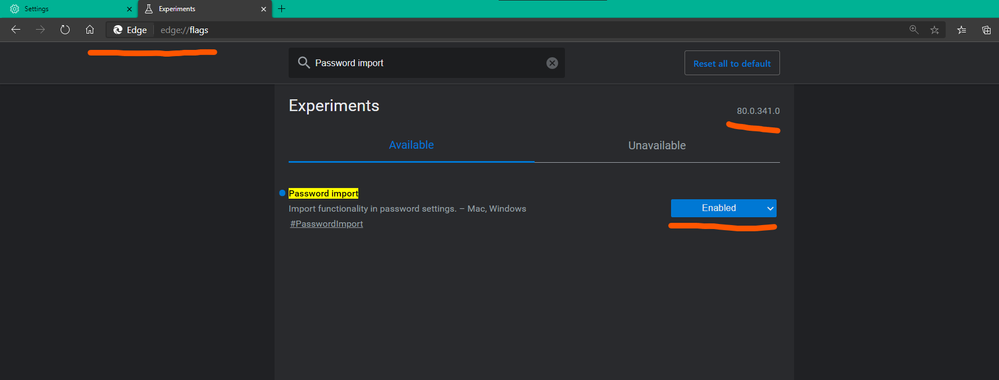Click Reset all to default button
This screenshot has width=999, height=380.
732,64
